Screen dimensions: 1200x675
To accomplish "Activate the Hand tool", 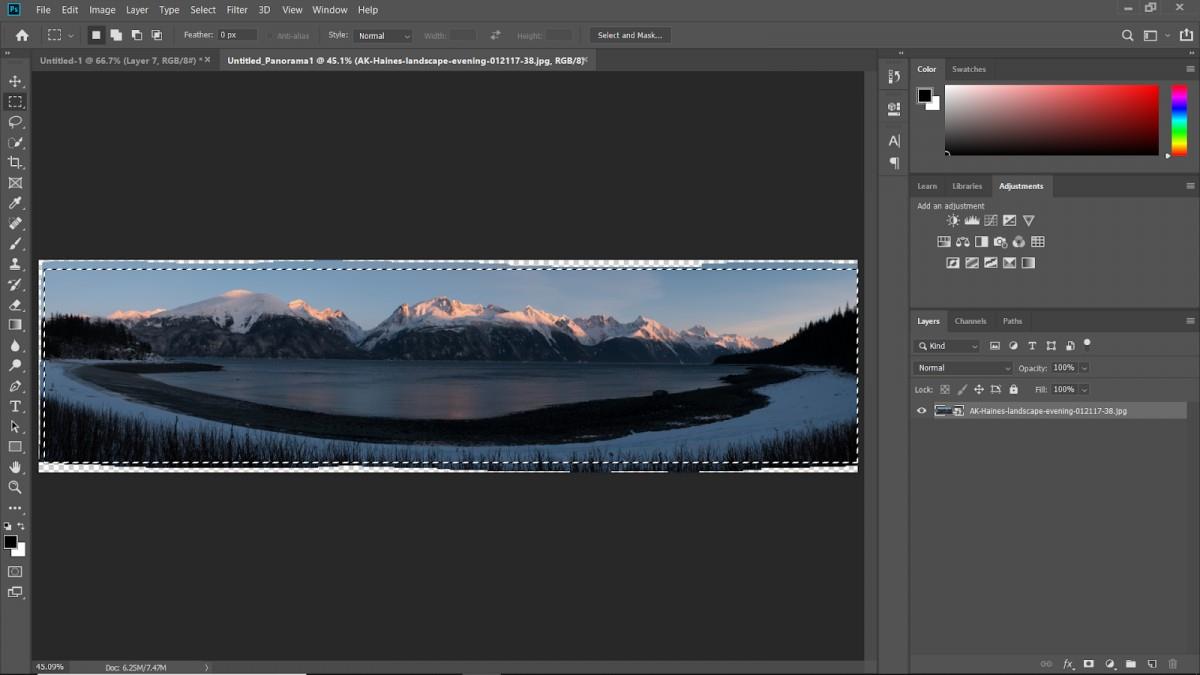I will 15,467.
